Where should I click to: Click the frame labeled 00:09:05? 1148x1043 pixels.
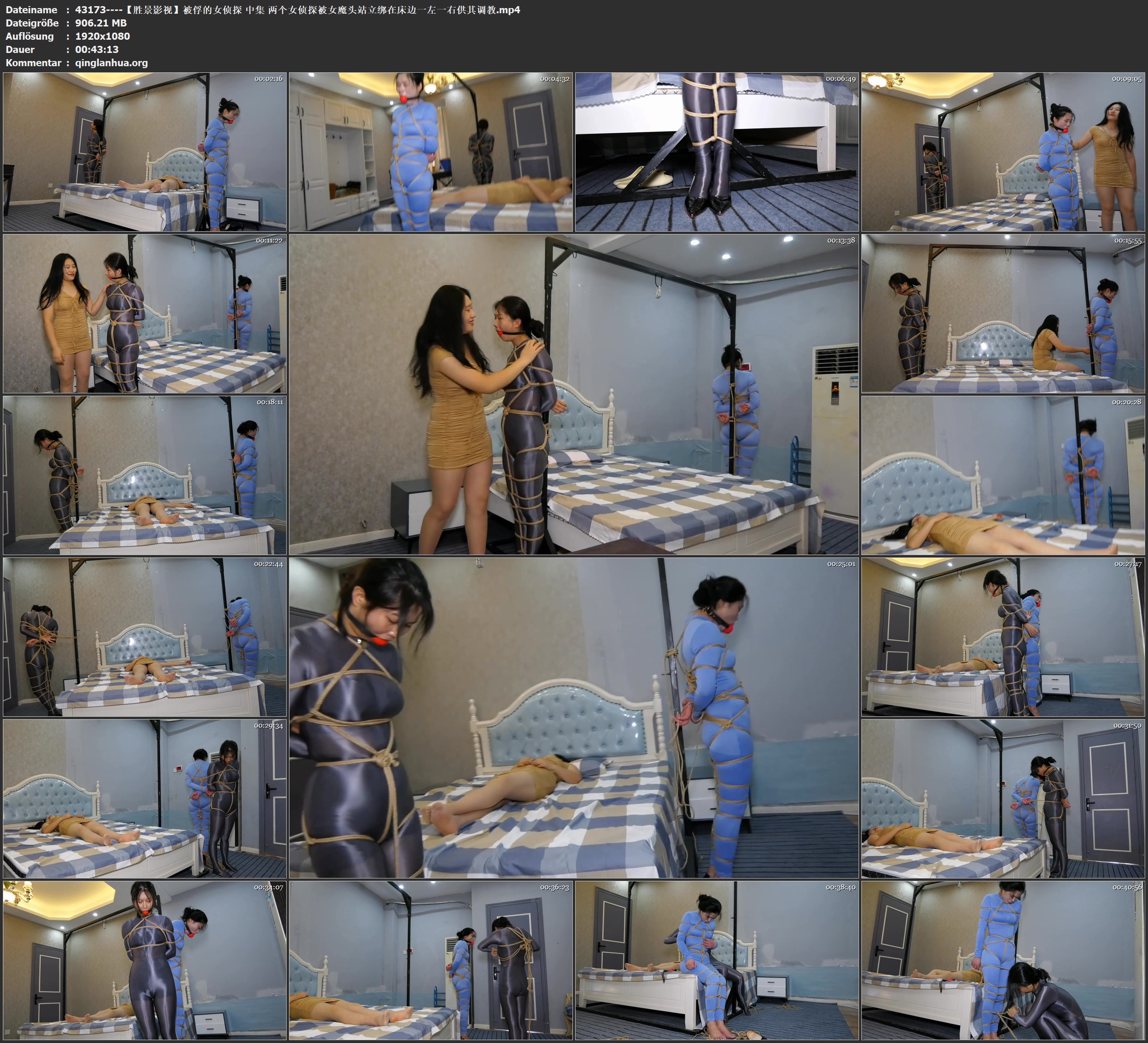coord(1003,151)
